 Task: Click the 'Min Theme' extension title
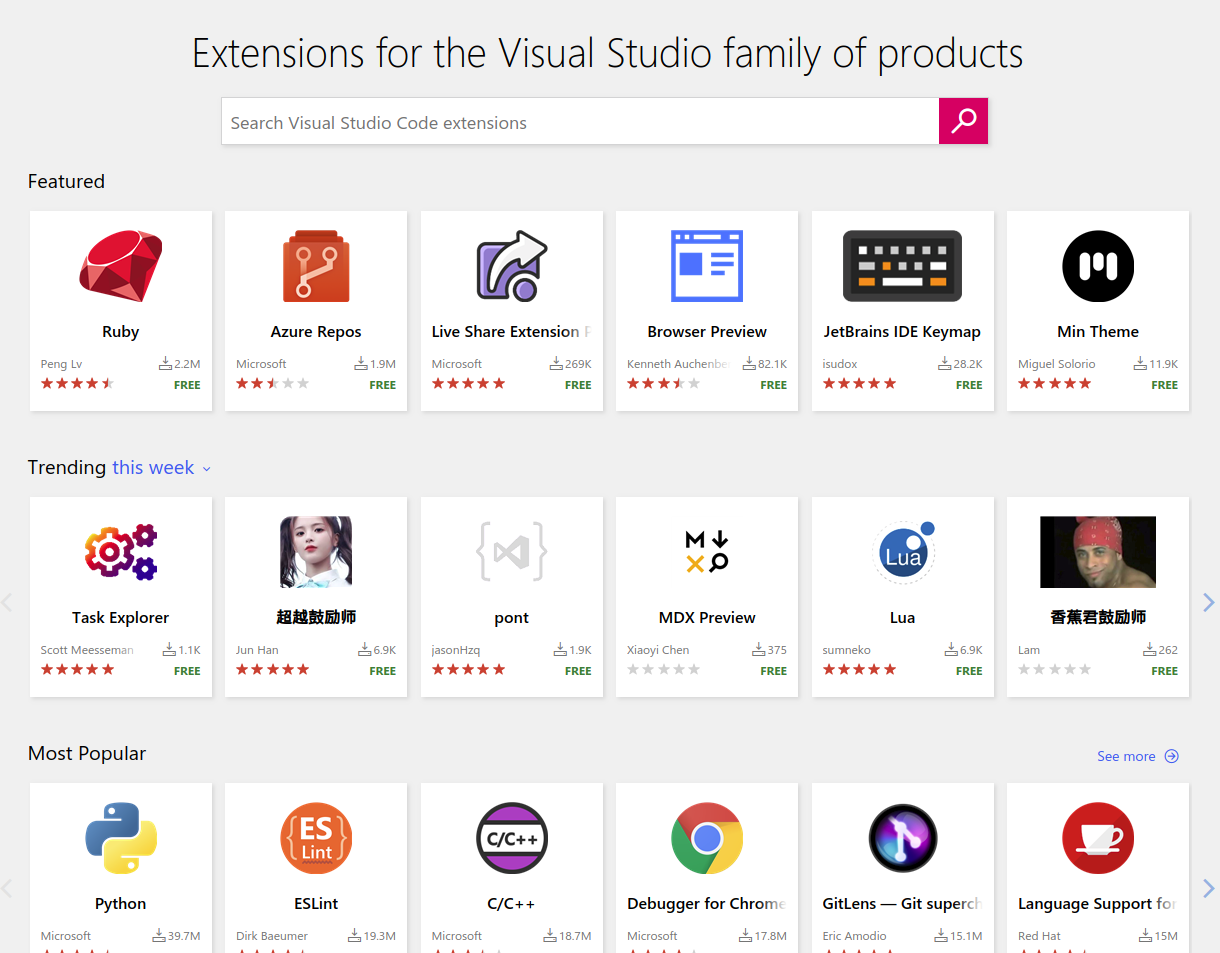1098,332
